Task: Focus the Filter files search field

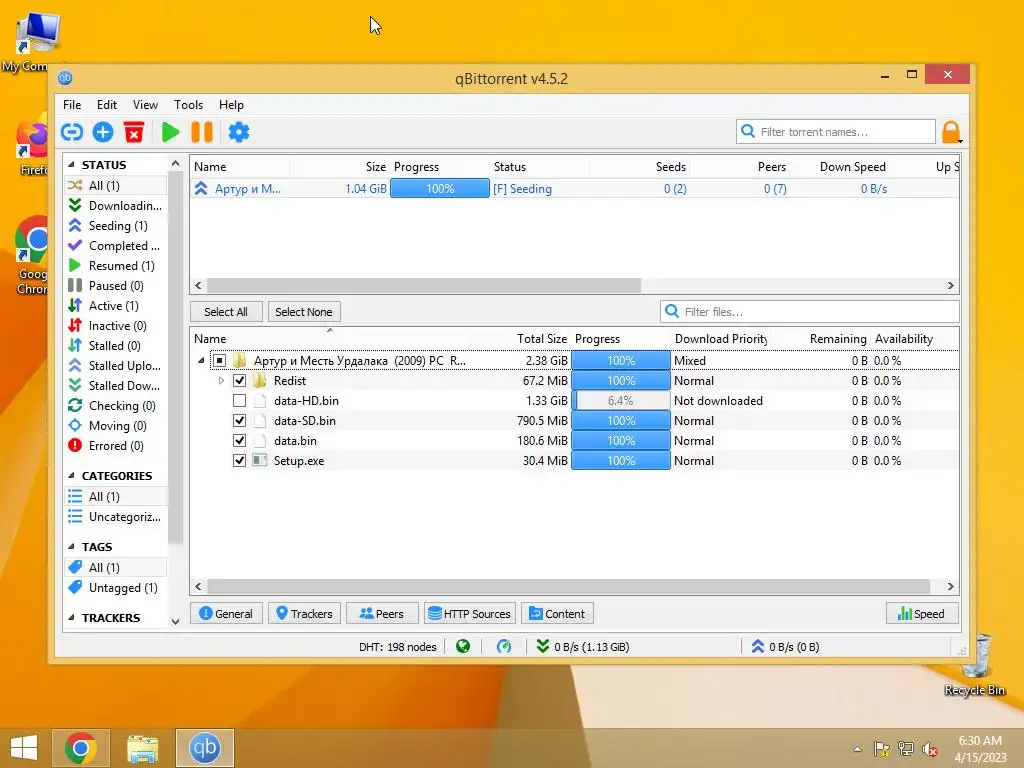Action: [x=810, y=312]
